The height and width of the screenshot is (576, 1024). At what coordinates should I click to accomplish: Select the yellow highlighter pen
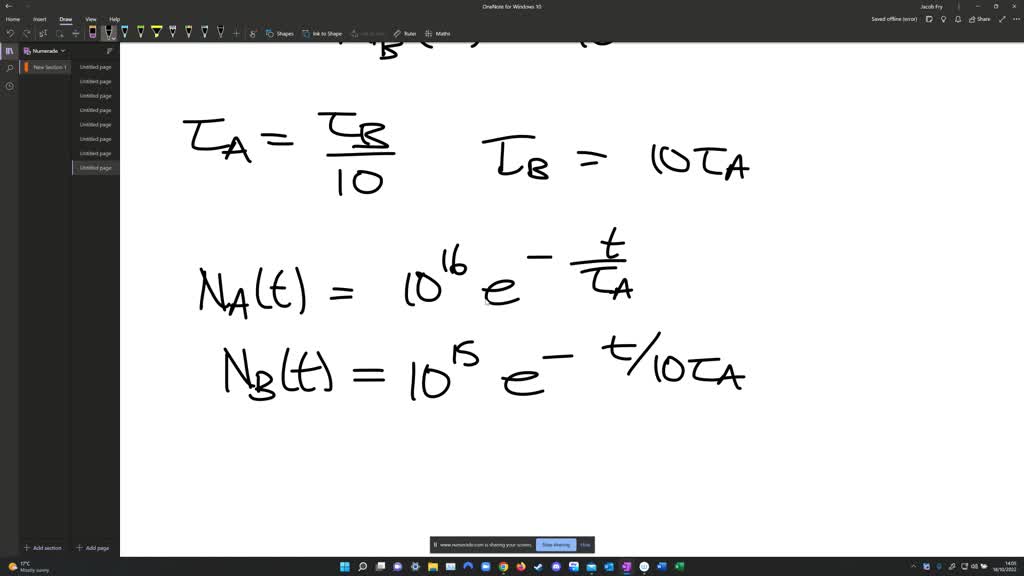[x=157, y=33]
